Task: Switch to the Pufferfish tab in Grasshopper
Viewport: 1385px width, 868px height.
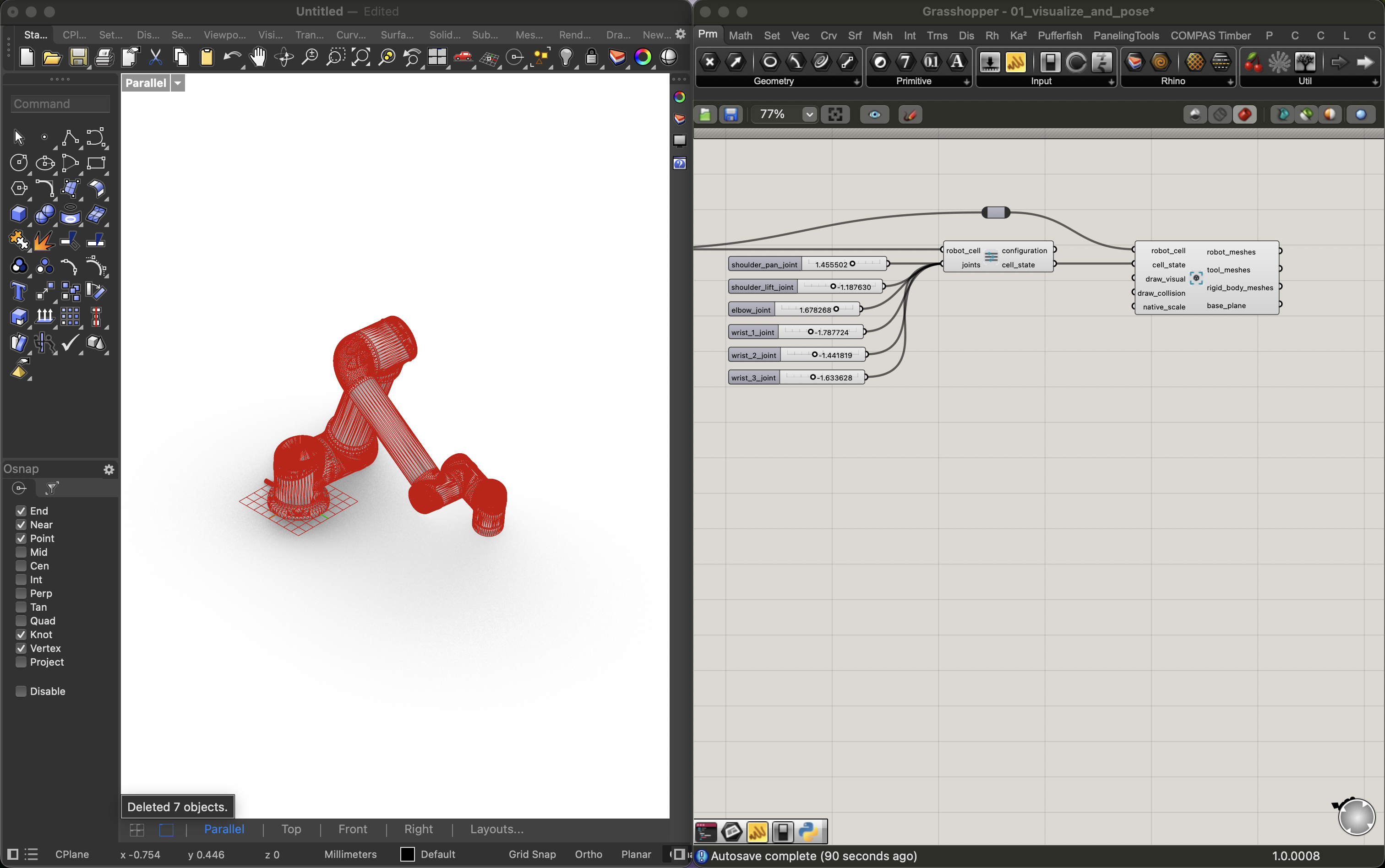Action: pos(1059,36)
